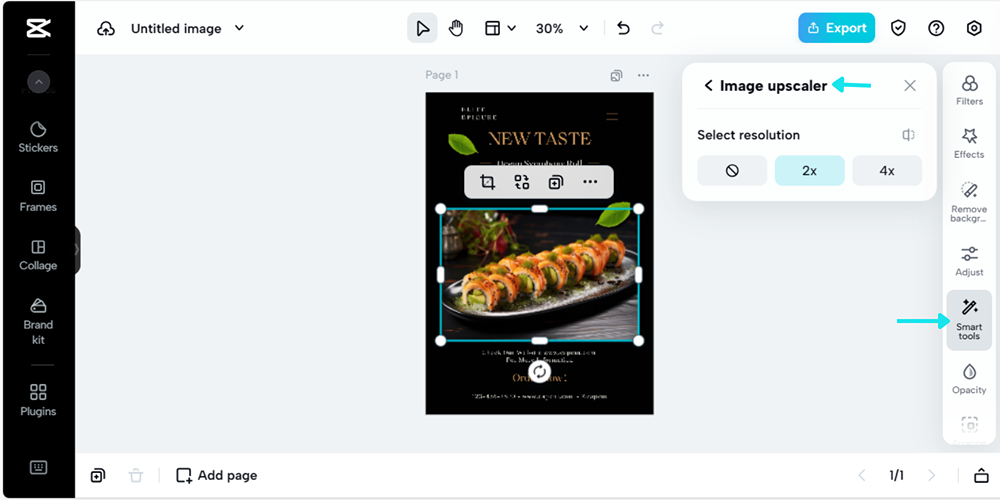Expand the pages panel icon at bottom right
The height and width of the screenshot is (500, 1000).
[x=981, y=475]
